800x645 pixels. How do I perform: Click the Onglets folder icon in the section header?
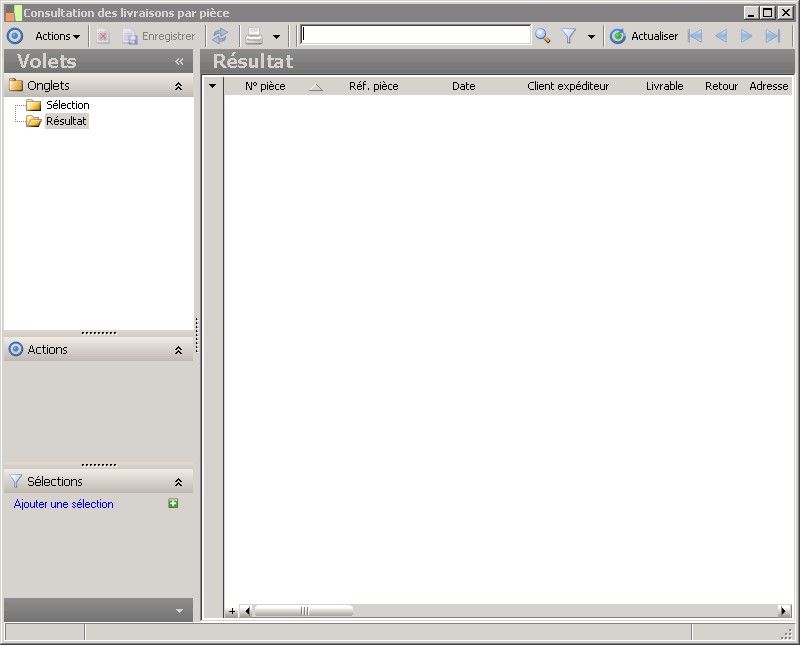click(x=16, y=85)
